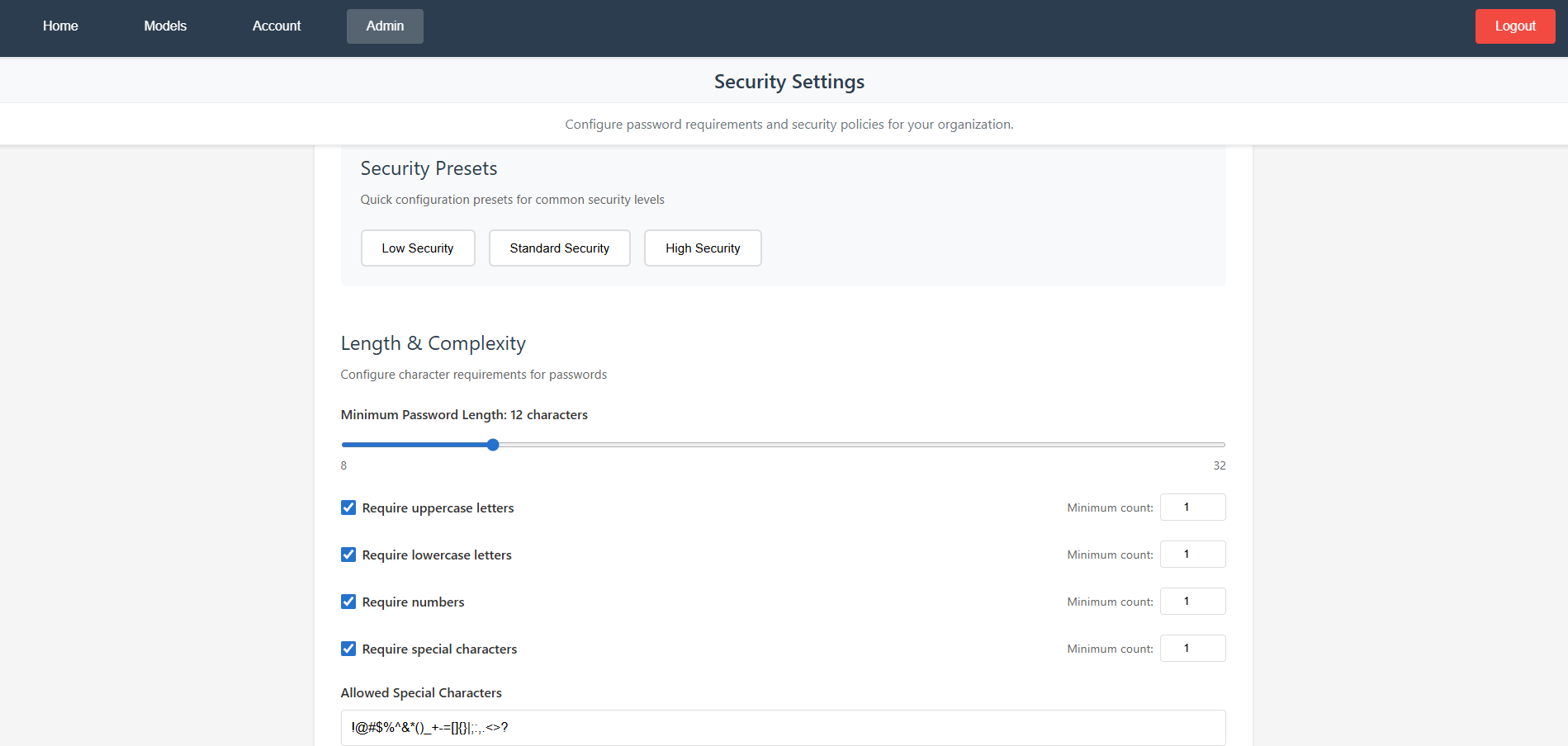
Task: Uncheck Require numbers
Action: (348, 601)
